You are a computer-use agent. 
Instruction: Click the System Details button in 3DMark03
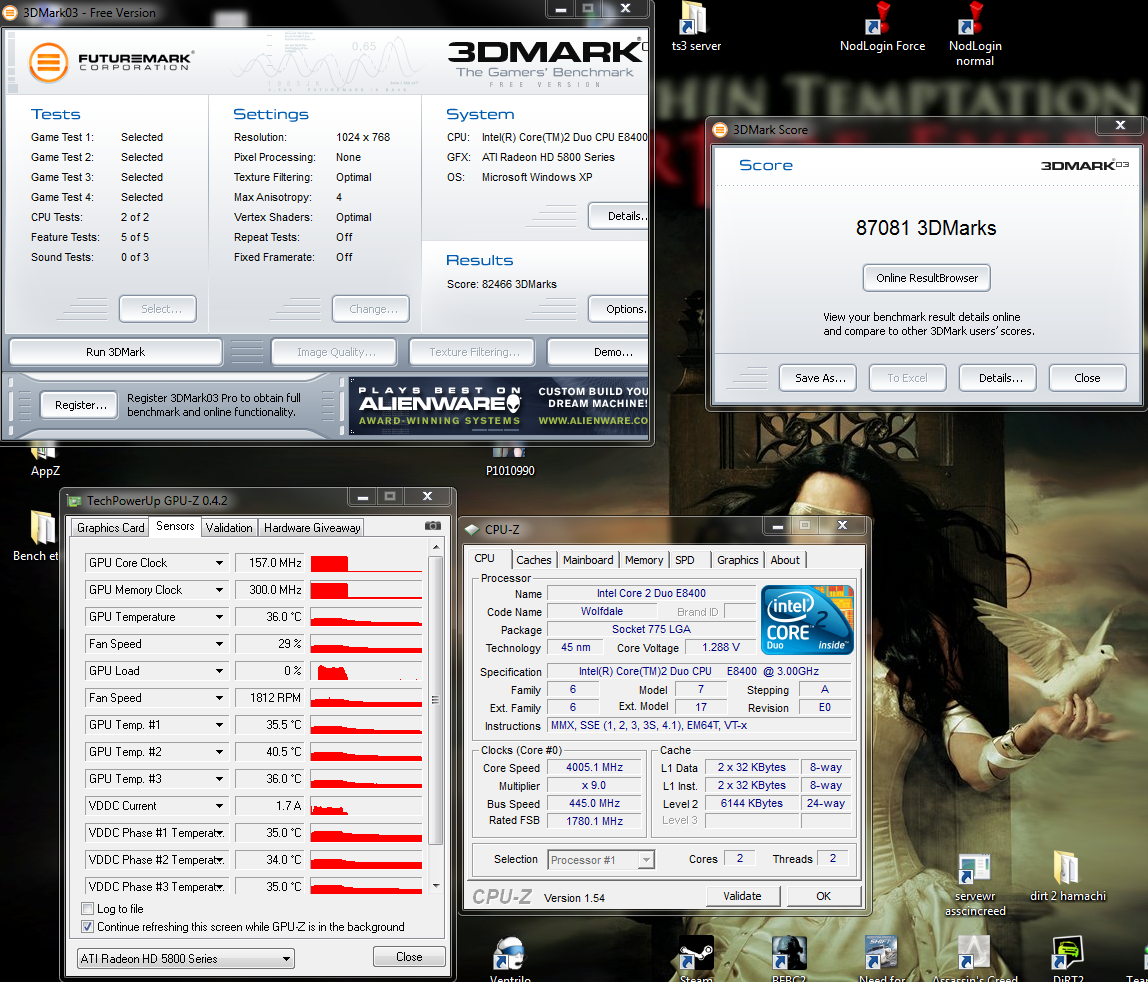619,216
